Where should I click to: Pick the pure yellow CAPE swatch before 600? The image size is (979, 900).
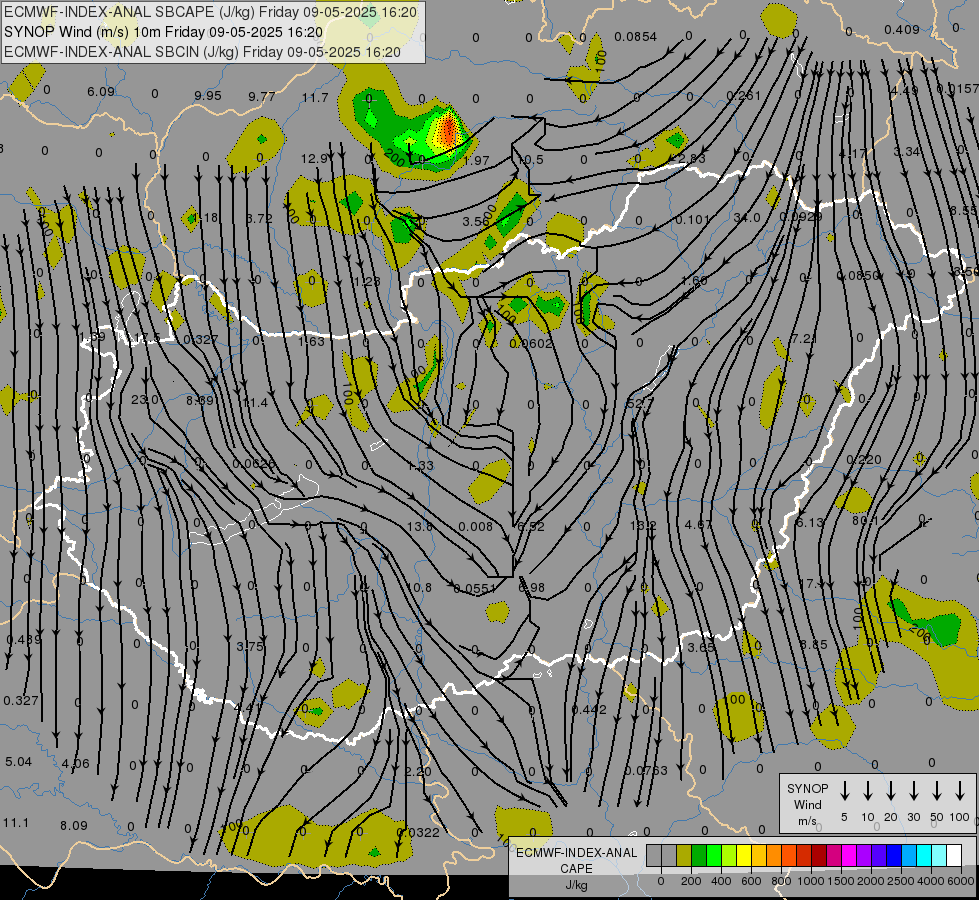pyautogui.click(x=744, y=855)
